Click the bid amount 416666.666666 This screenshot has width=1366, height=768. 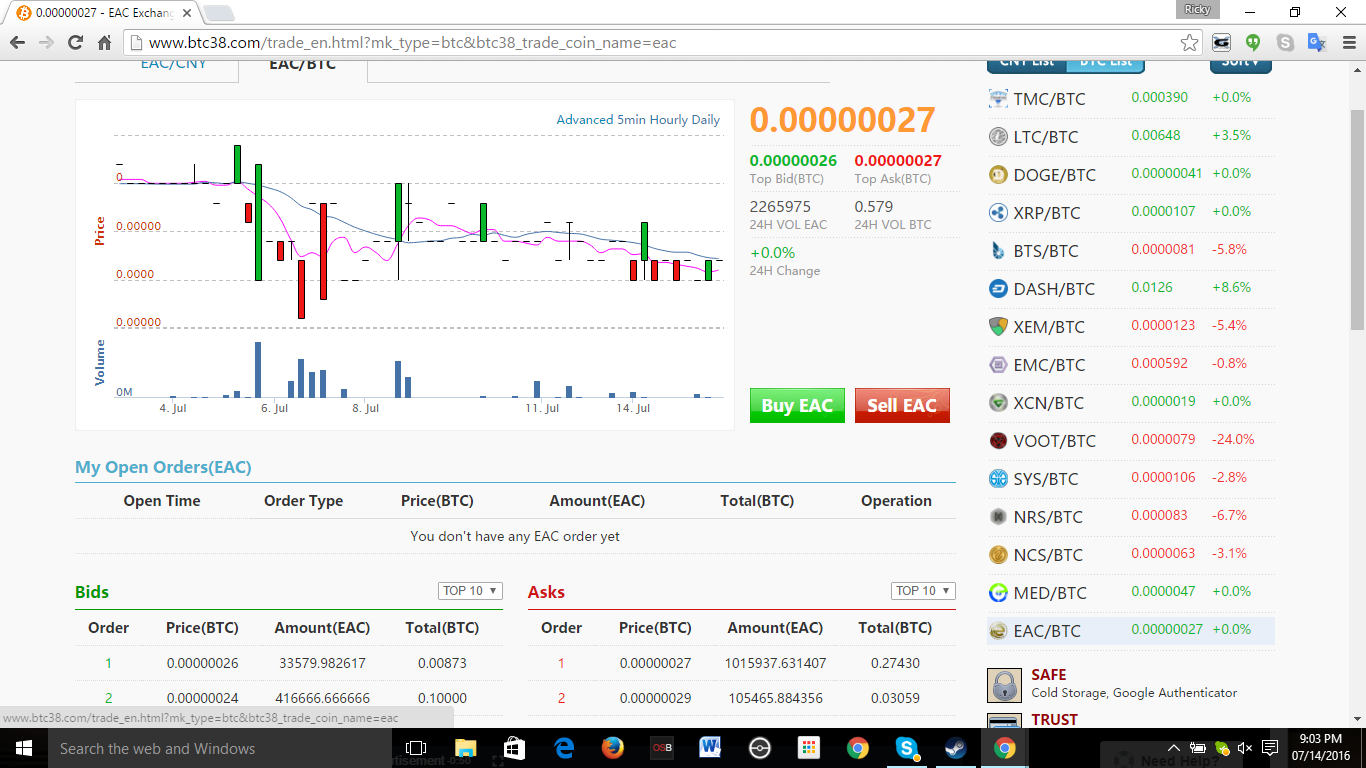(x=322, y=698)
